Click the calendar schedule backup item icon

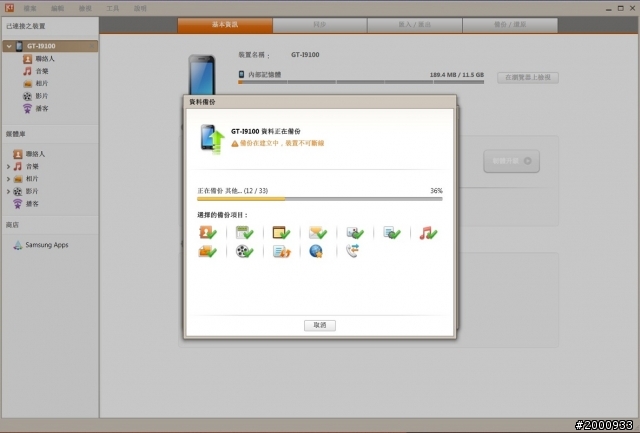(244, 233)
